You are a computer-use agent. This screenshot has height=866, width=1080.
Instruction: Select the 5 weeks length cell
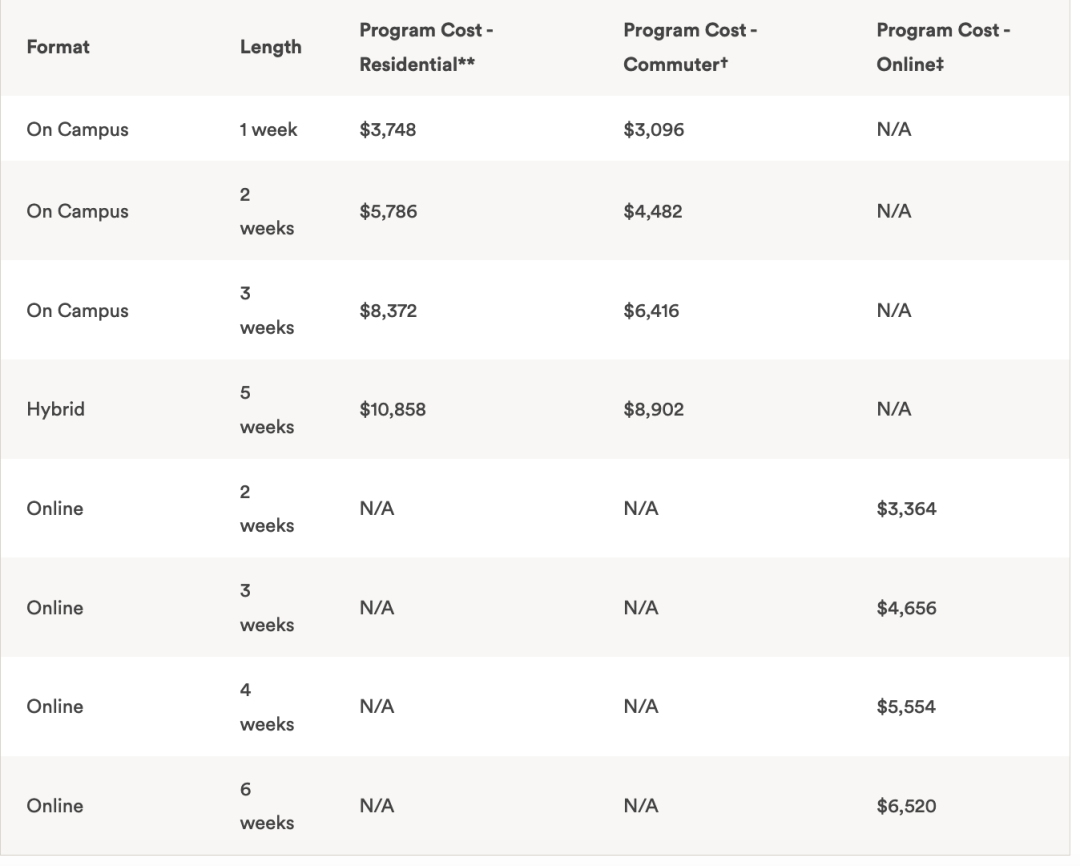click(x=266, y=409)
